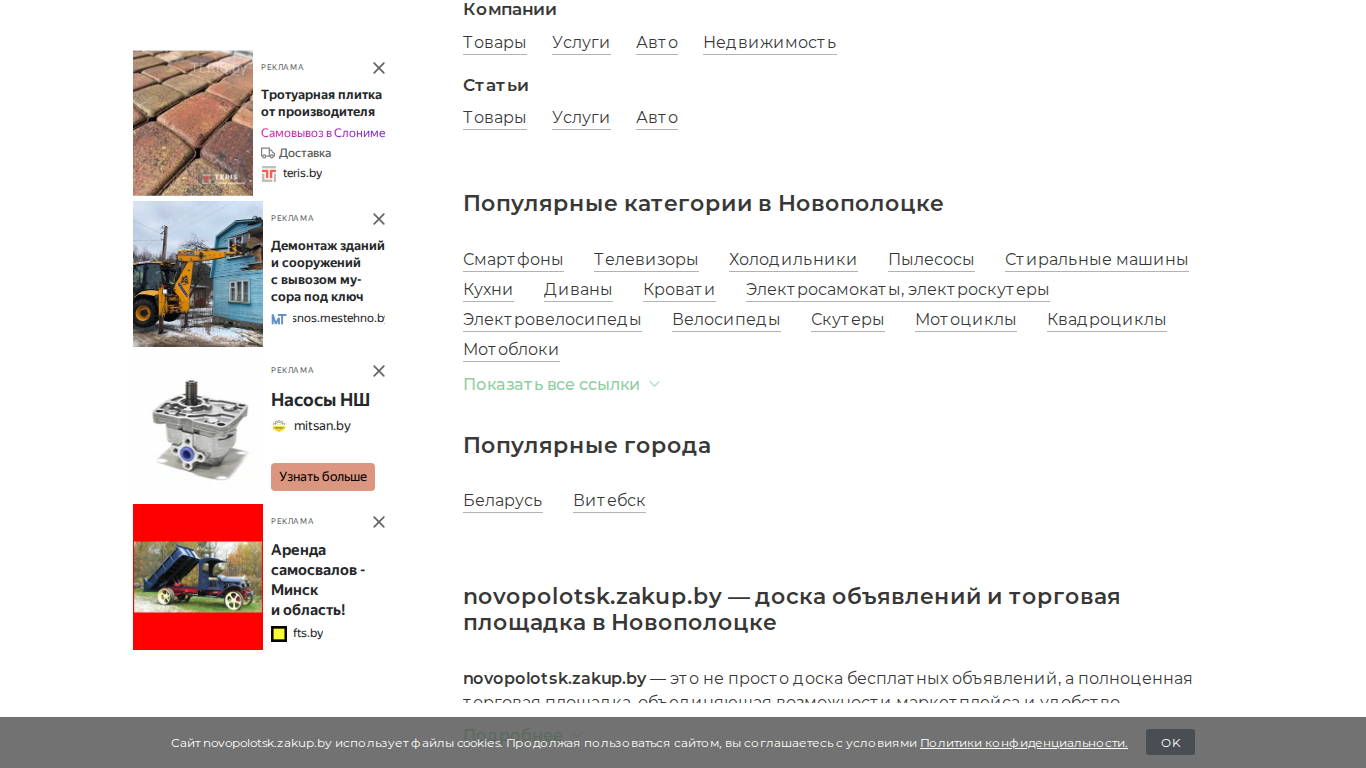Select the Витебск city link
This screenshot has height=768, width=1366.
(x=609, y=501)
